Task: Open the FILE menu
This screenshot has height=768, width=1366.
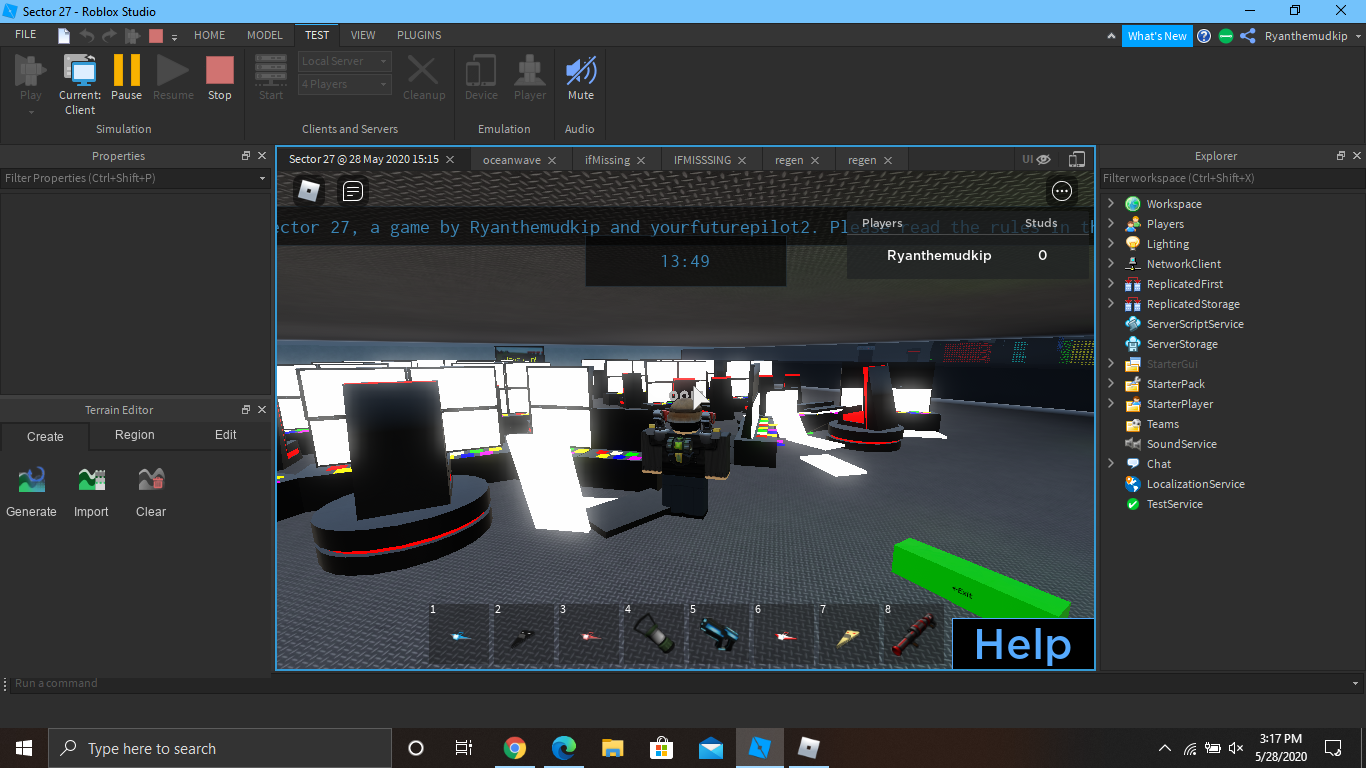Action: point(26,35)
